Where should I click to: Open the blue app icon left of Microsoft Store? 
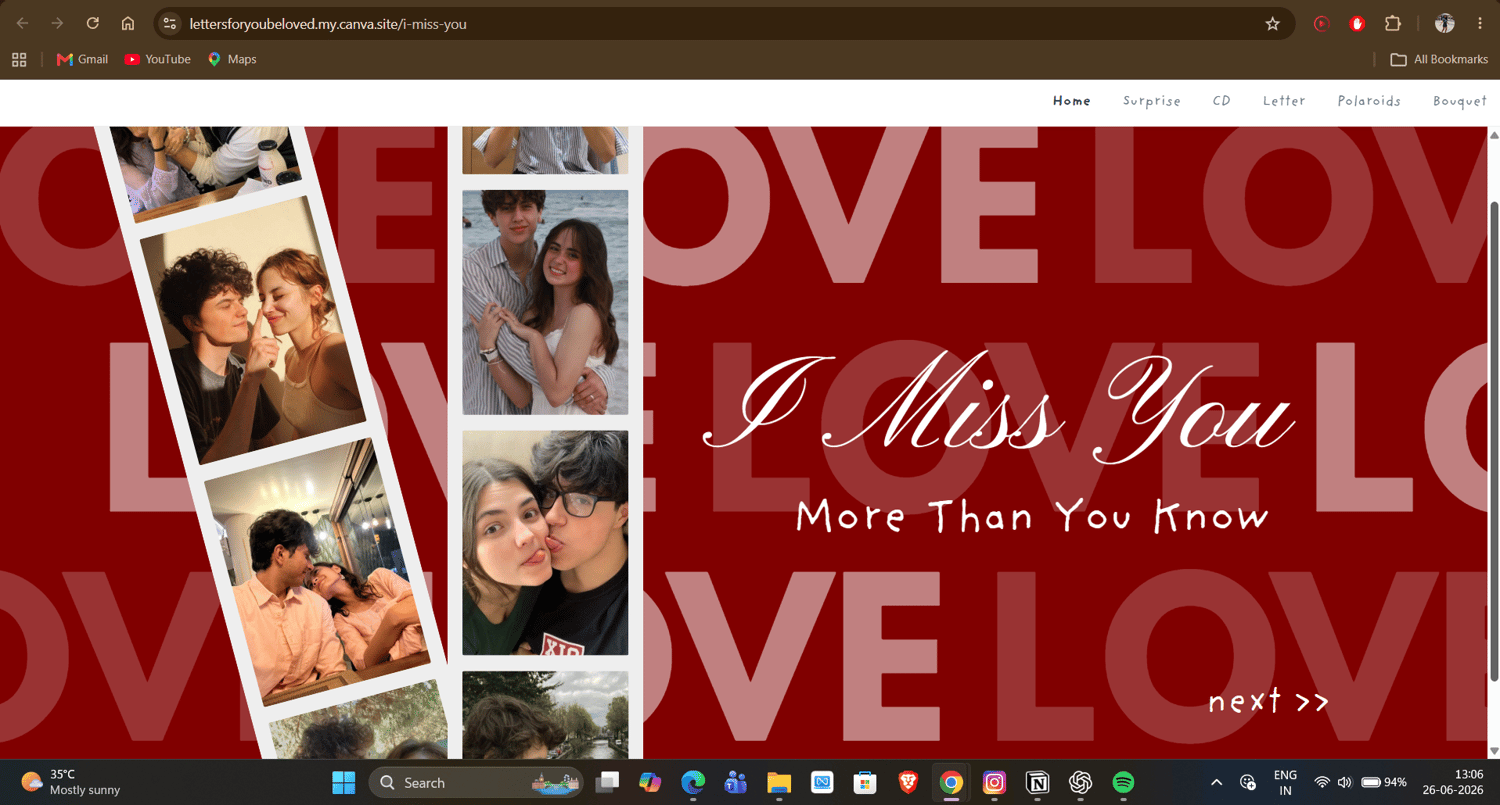(x=822, y=783)
